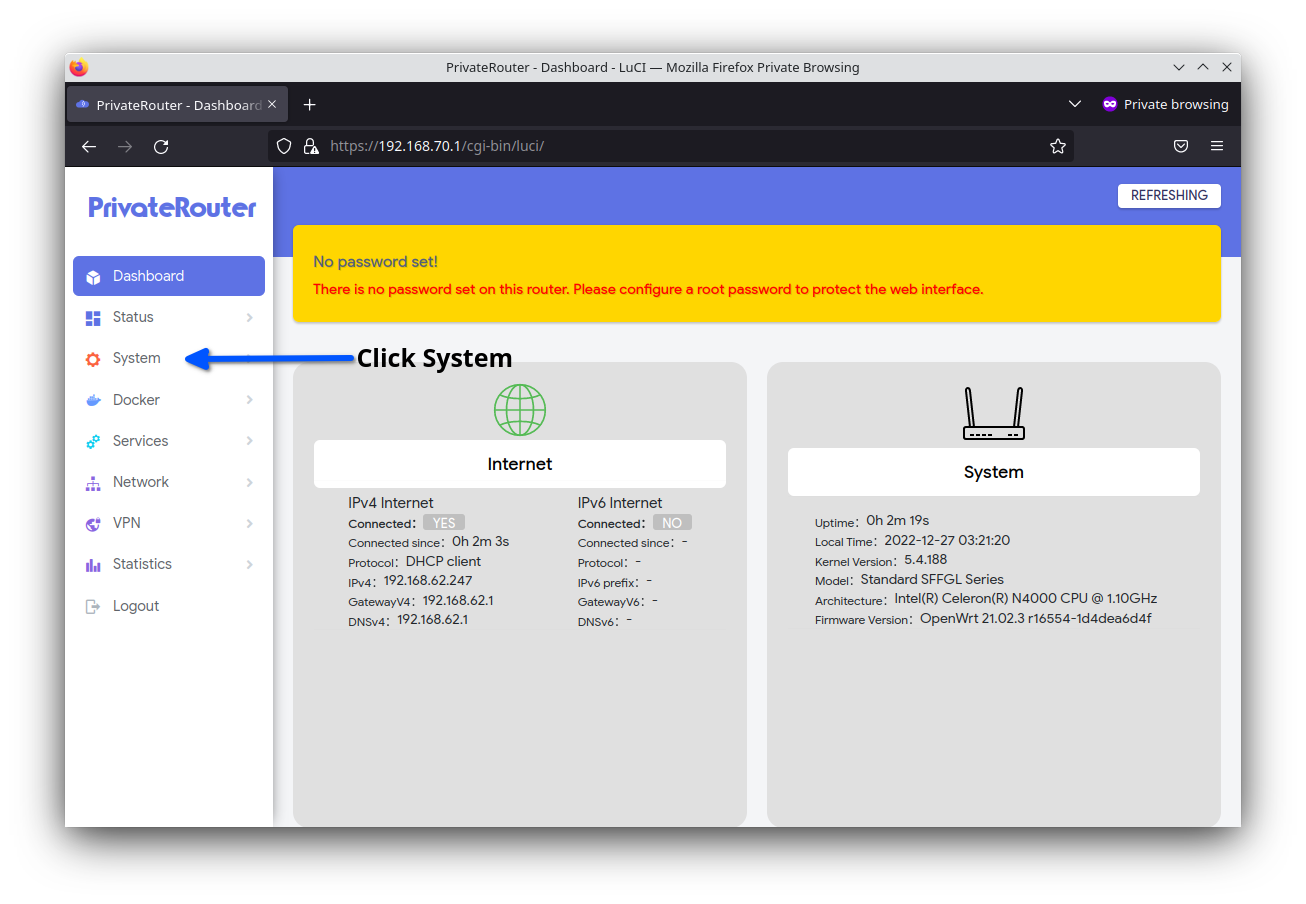This screenshot has width=1306, height=904.
Task: Expand the VPN menu chevron
Action: (249, 524)
